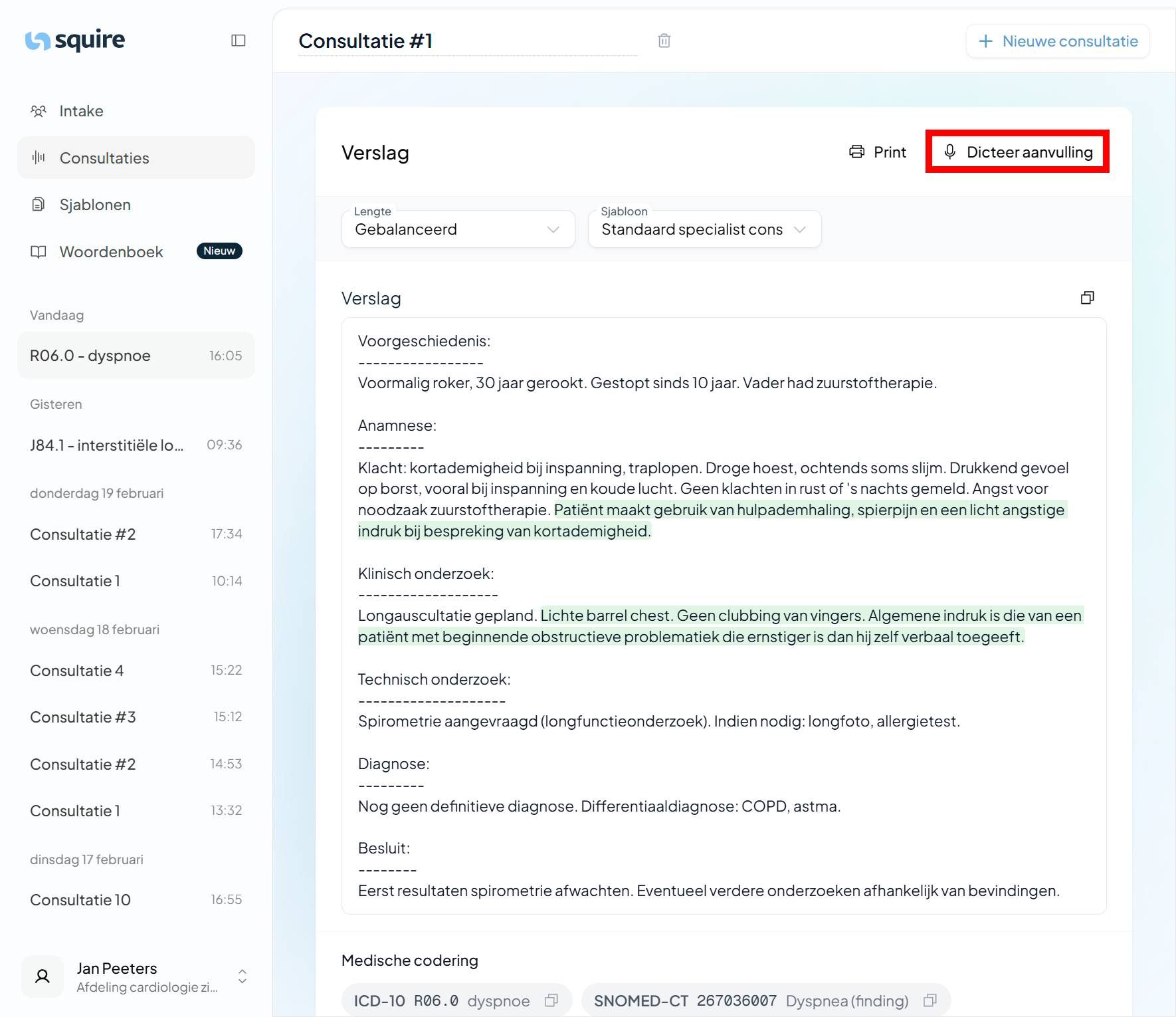The image size is (1176, 1017).
Task: Copy the ICD-10 R06.0 code
Action: 551,1000
